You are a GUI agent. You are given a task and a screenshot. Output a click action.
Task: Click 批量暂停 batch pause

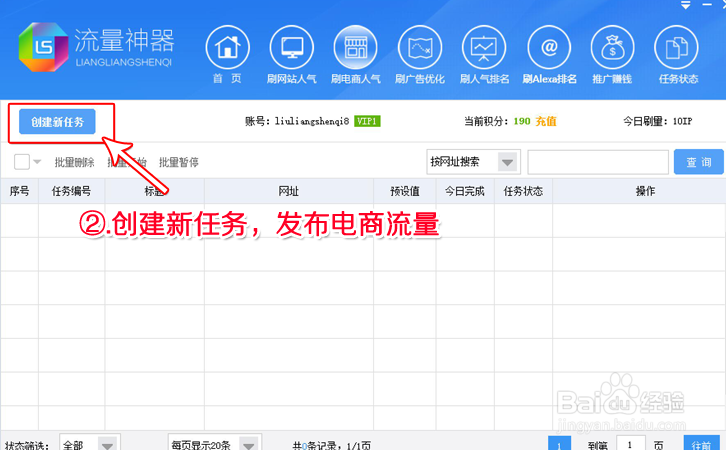(179, 162)
